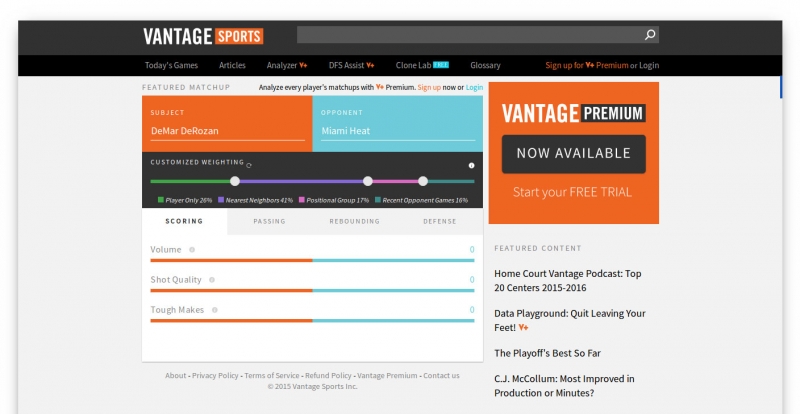The width and height of the screenshot is (800, 414).
Task: Click second slider handle after Nearest Neighbors
Action: tap(368, 181)
